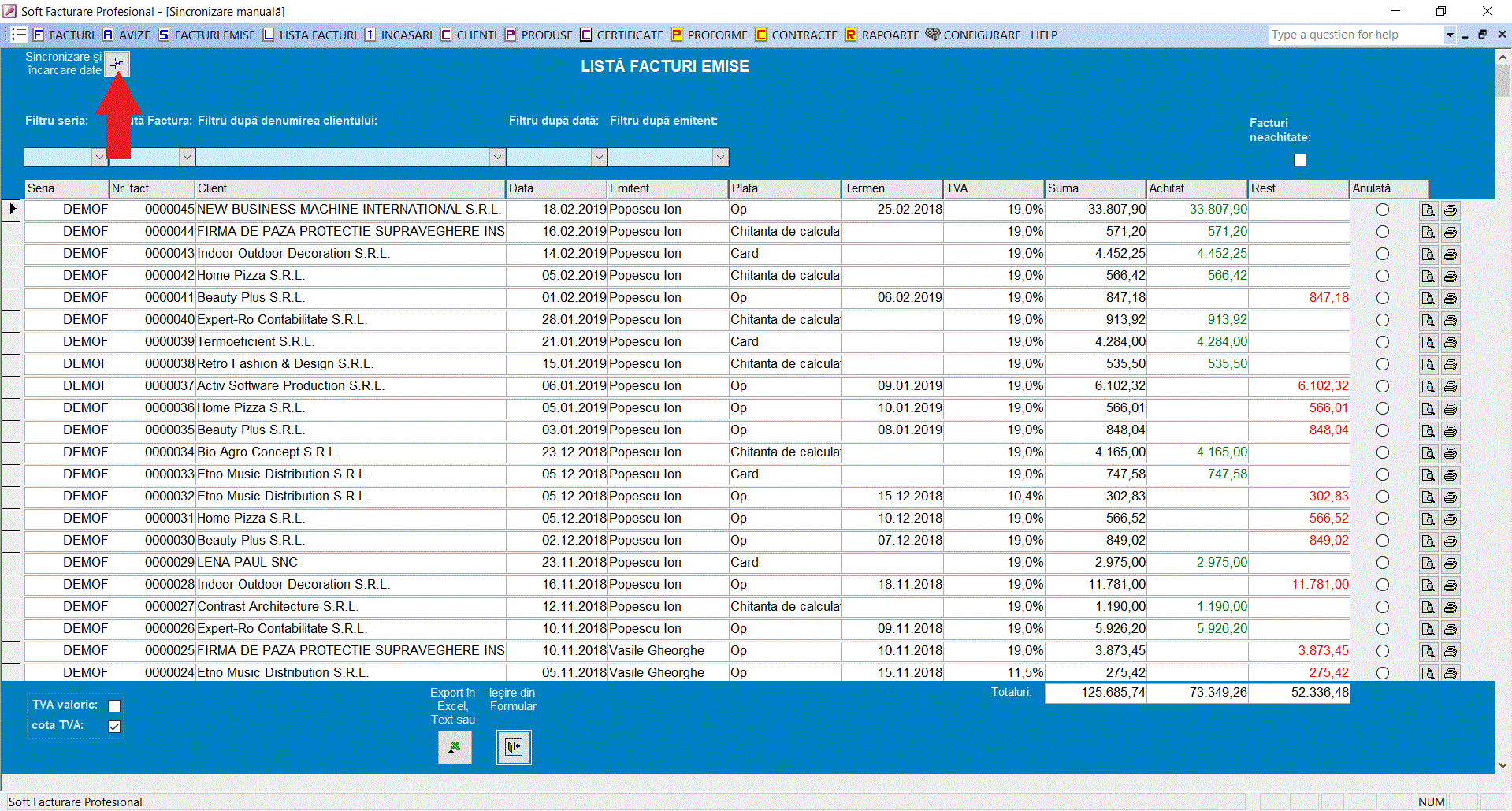Print invoice 0000033 printer icon
The image size is (1512, 811).
pyautogui.click(x=1450, y=475)
